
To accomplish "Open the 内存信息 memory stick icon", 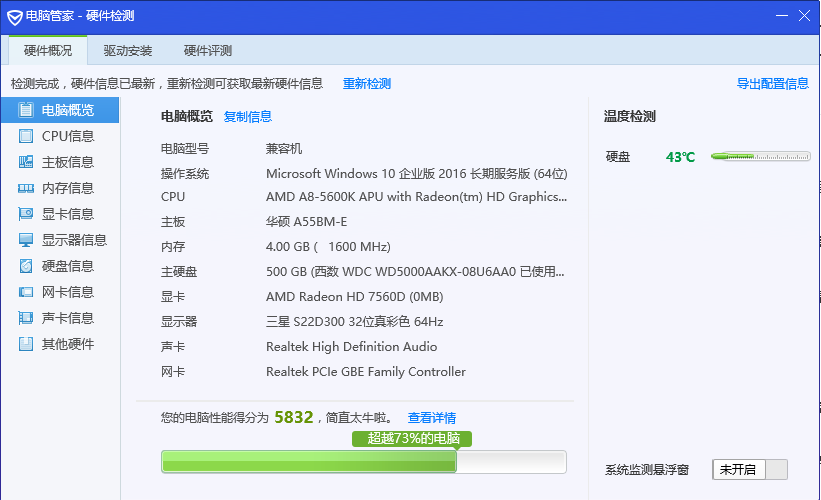I will (26, 188).
